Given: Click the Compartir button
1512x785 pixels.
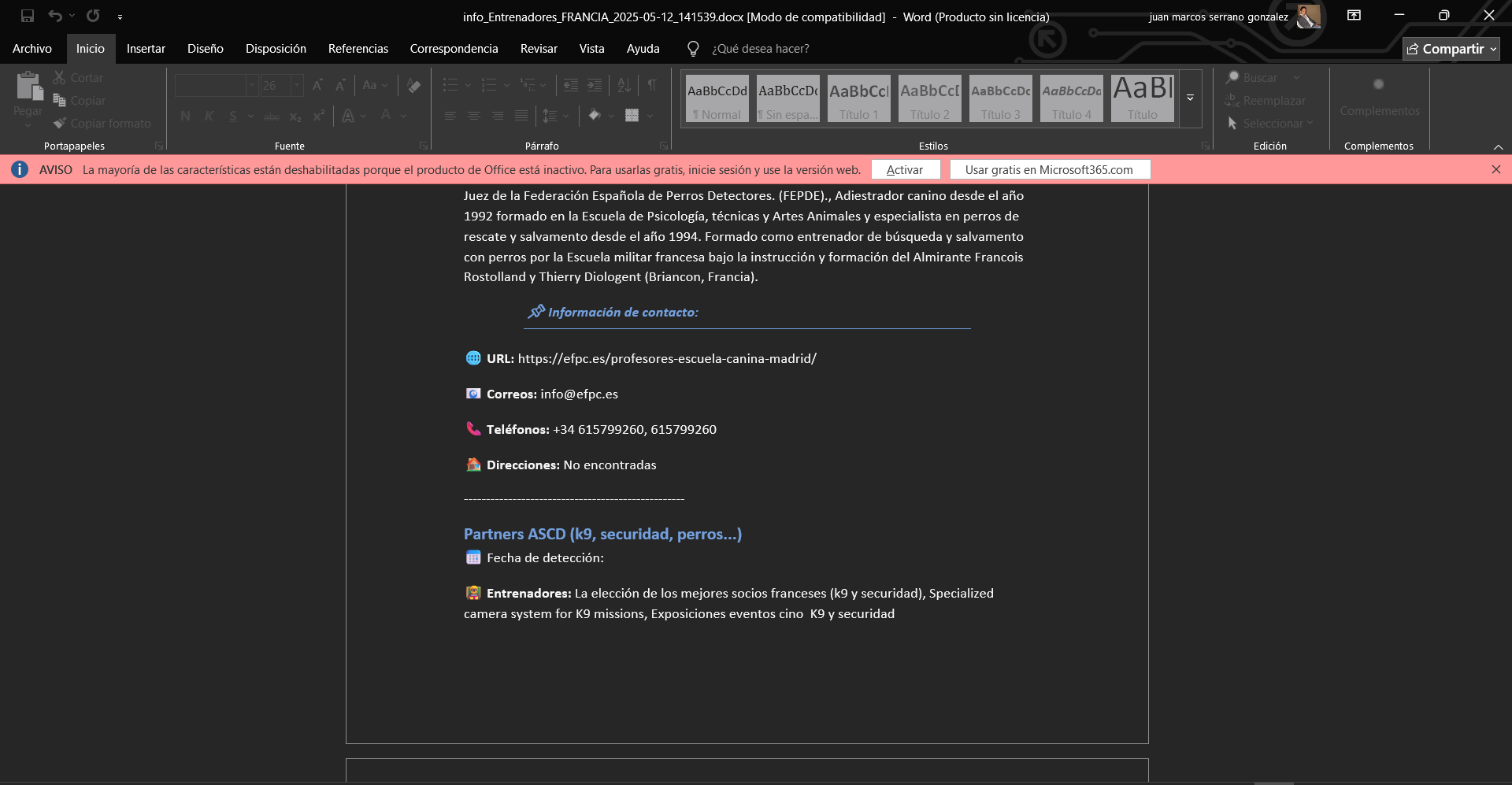Looking at the screenshot, I should pyautogui.click(x=1451, y=49).
